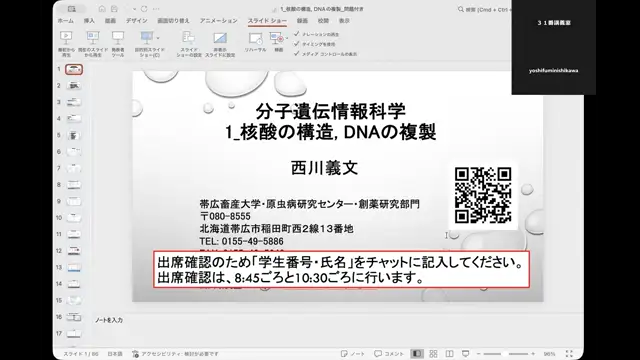Screen dimensions: 640x360
Task: Open the Home (ホーム) ribbon tab
Action: point(66,21)
